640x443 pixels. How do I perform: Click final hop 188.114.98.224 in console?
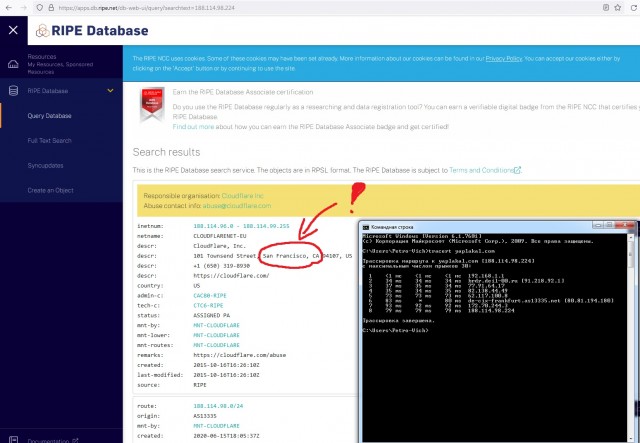491,310
